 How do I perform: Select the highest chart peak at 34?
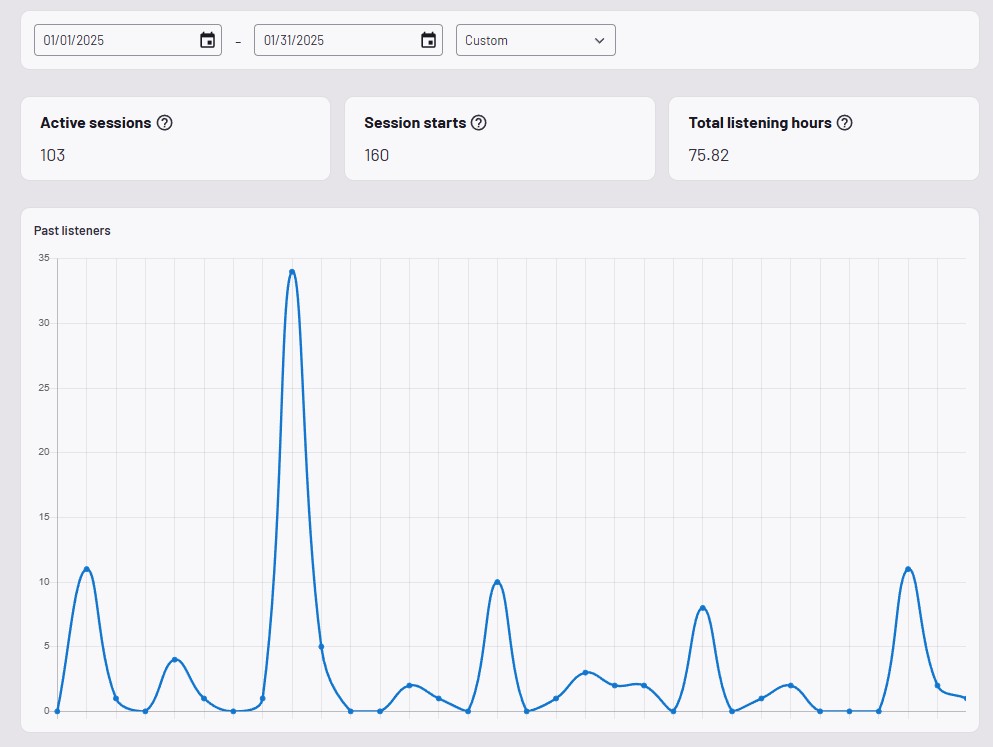pos(292,271)
